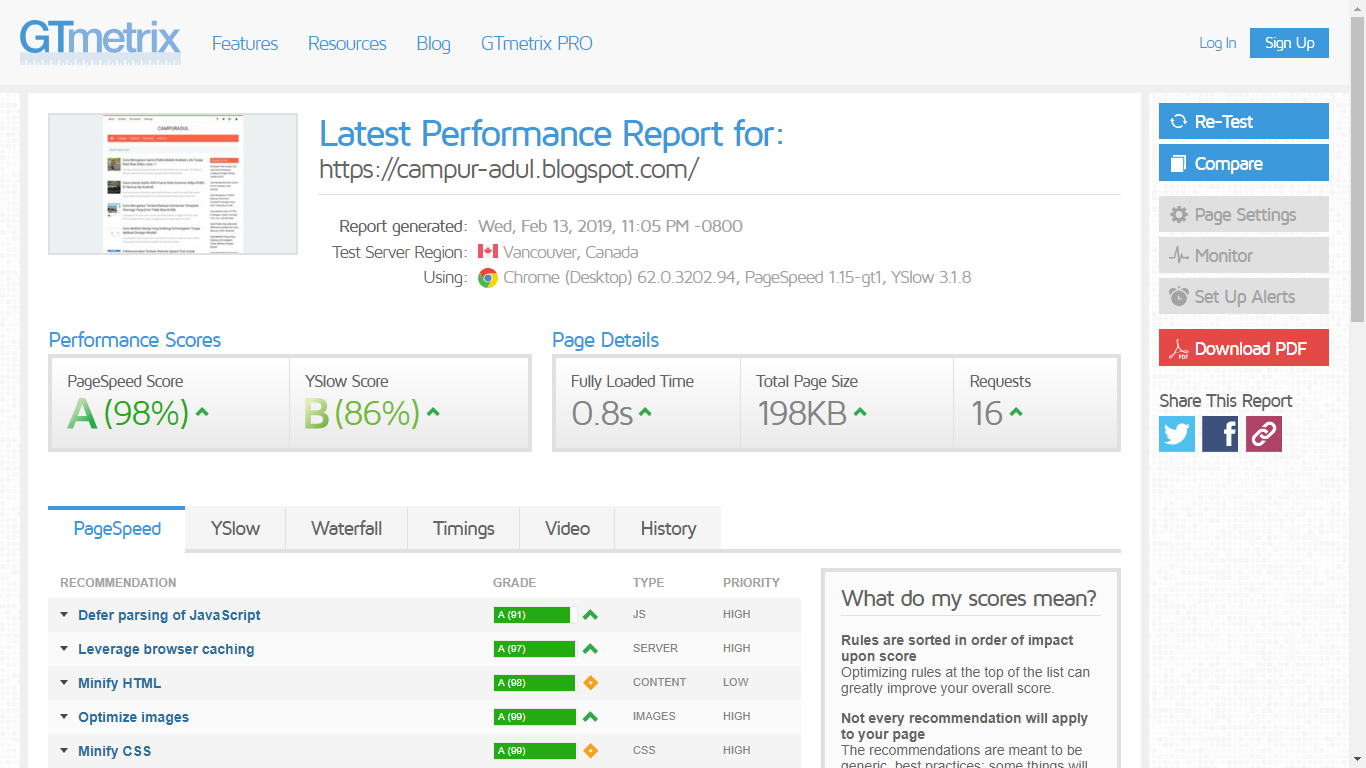
Task: Click the PageSpeed Score A (98%) value
Action: (x=128, y=413)
